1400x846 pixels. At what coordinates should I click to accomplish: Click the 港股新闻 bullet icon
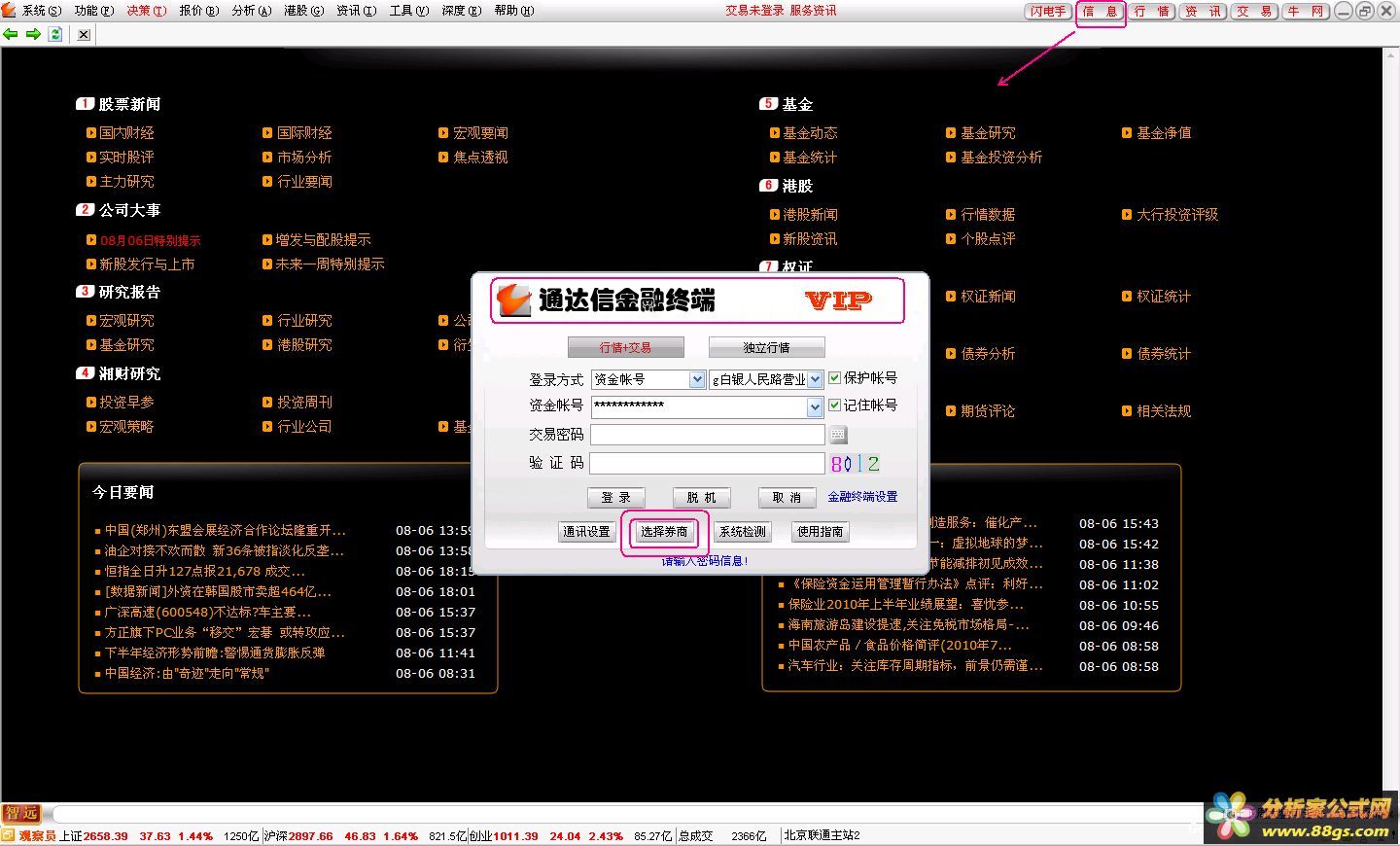coord(775,214)
